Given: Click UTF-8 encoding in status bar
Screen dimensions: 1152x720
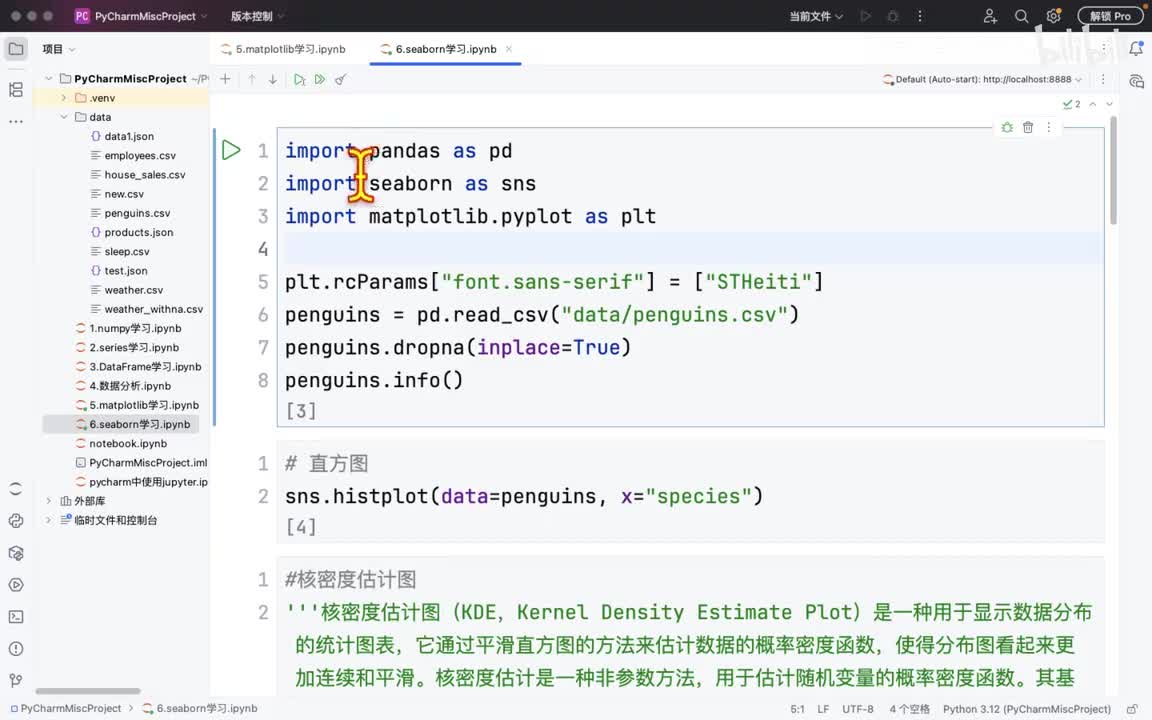Looking at the screenshot, I should tap(858, 709).
